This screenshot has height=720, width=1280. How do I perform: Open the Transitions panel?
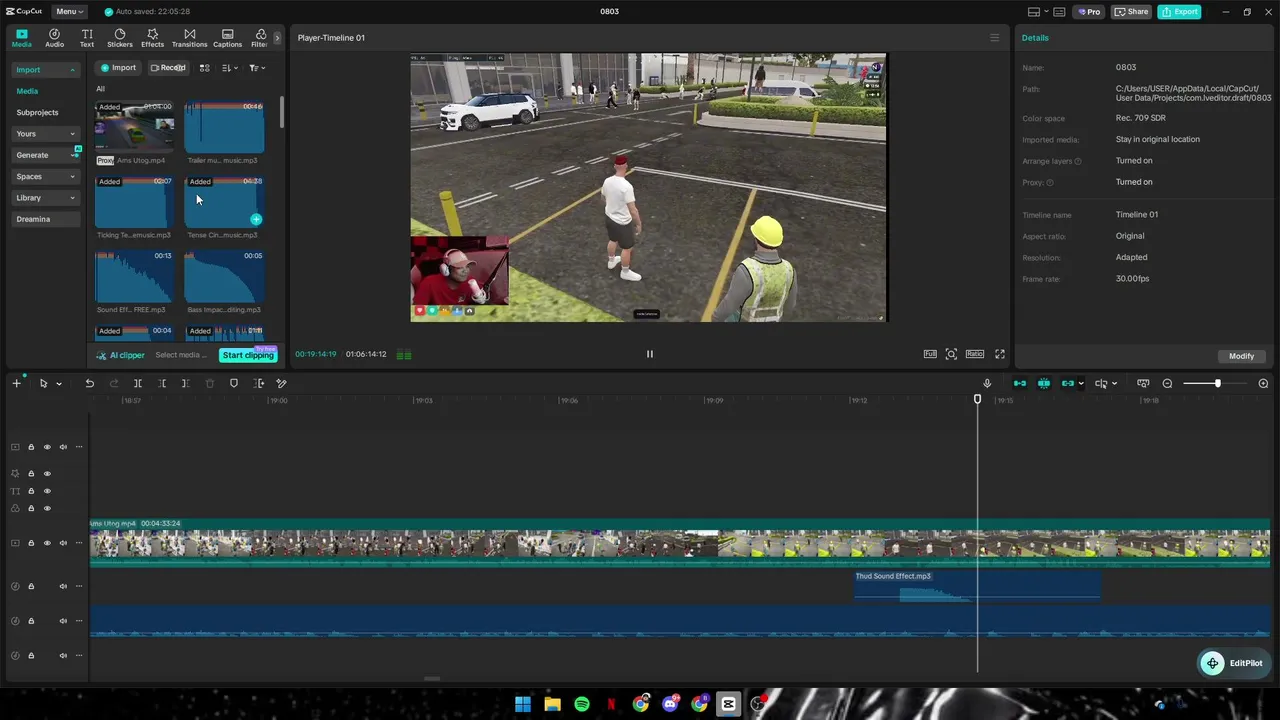point(189,38)
